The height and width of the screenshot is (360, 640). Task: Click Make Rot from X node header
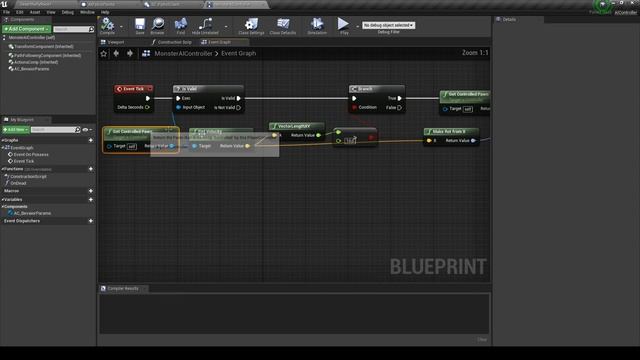pyautogui.click(x=451, y=131)
